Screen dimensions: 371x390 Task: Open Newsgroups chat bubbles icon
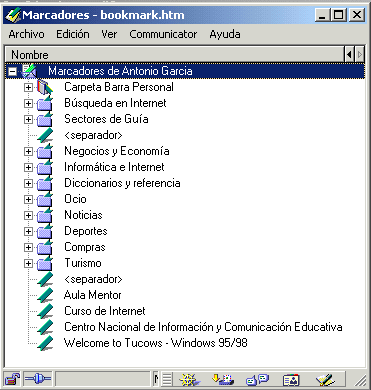(257, 379)
